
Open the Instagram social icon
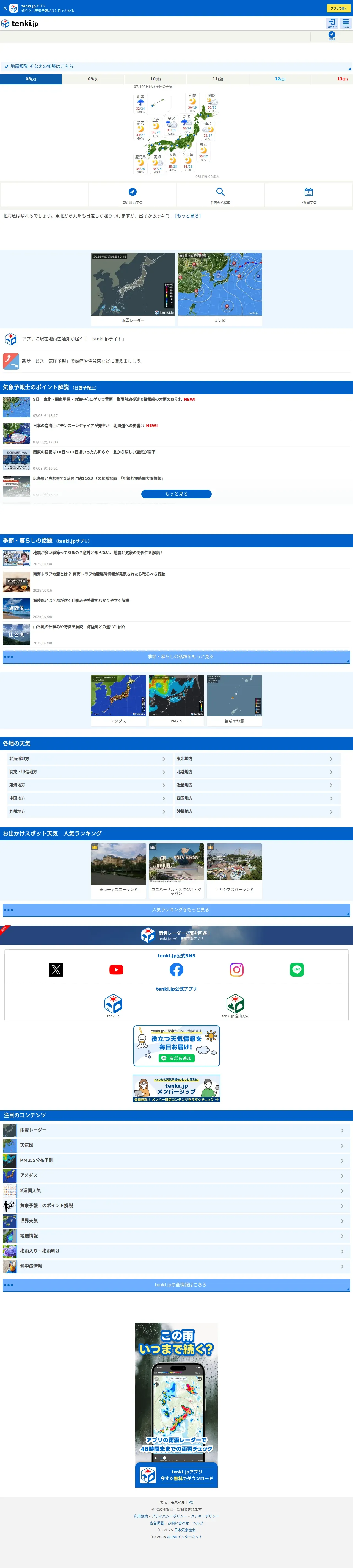click(237, 970)
